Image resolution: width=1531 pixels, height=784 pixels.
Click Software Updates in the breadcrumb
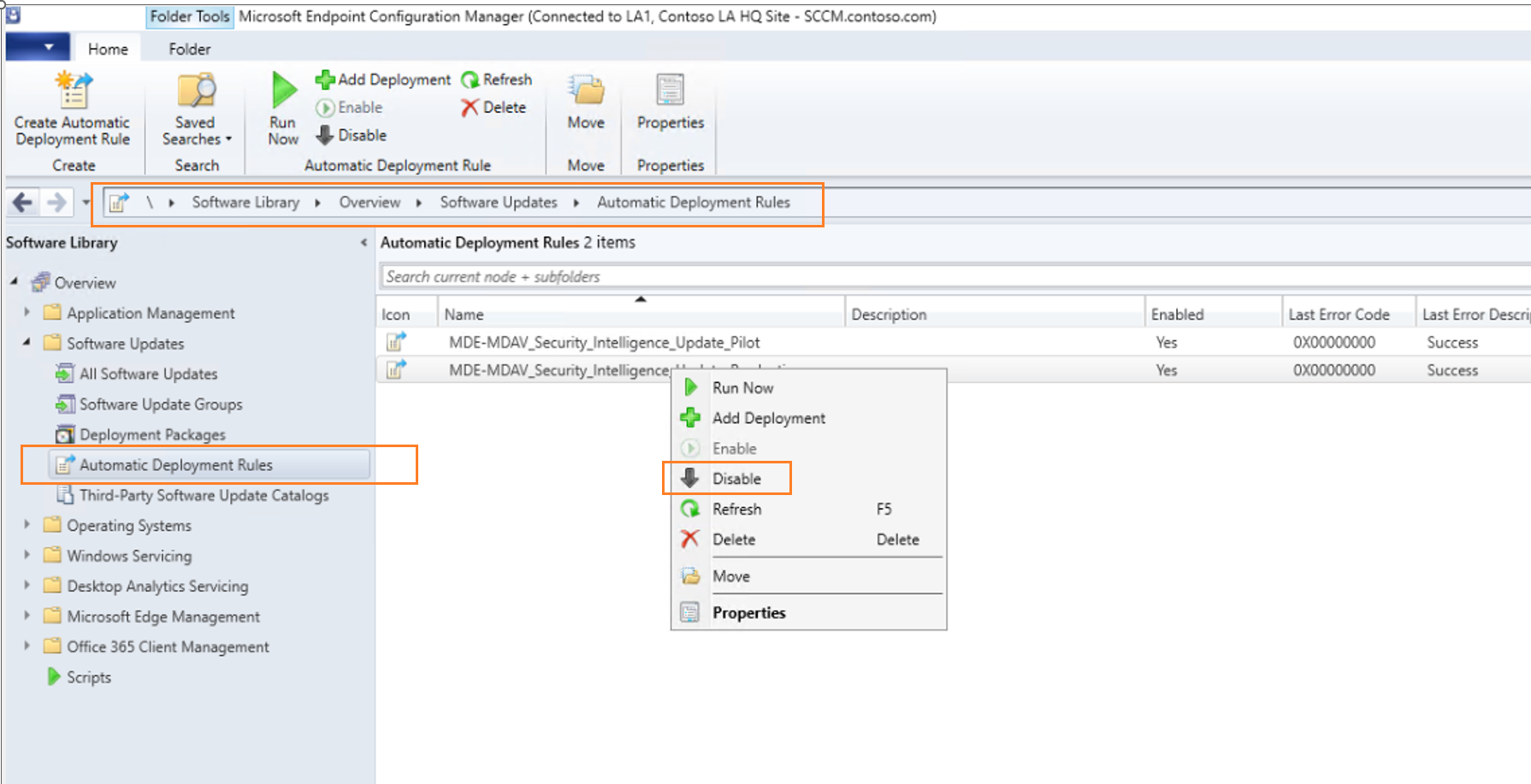(x=499, y=203)
